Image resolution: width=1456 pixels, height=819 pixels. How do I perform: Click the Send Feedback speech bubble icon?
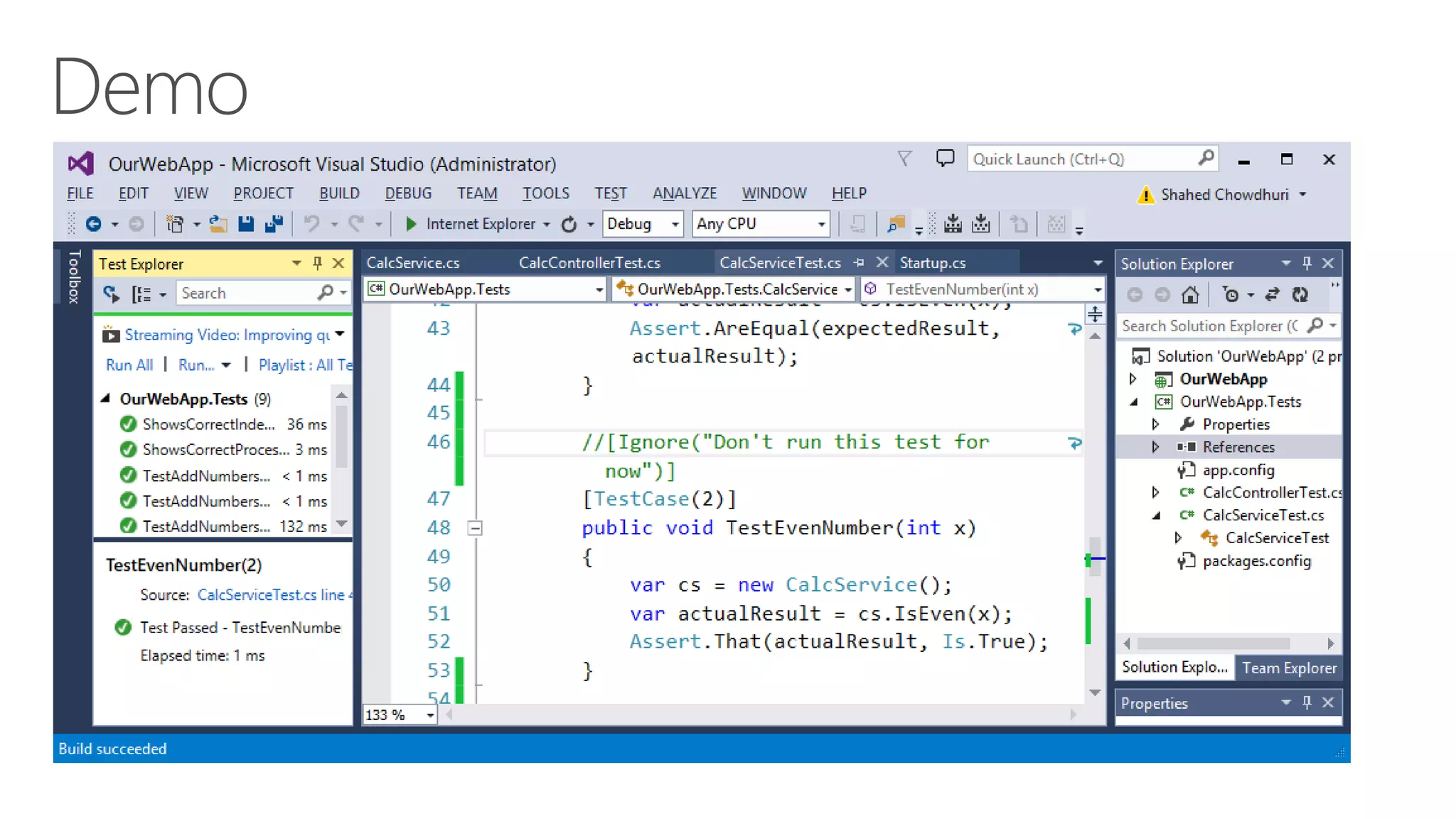[x=945, y=159]
